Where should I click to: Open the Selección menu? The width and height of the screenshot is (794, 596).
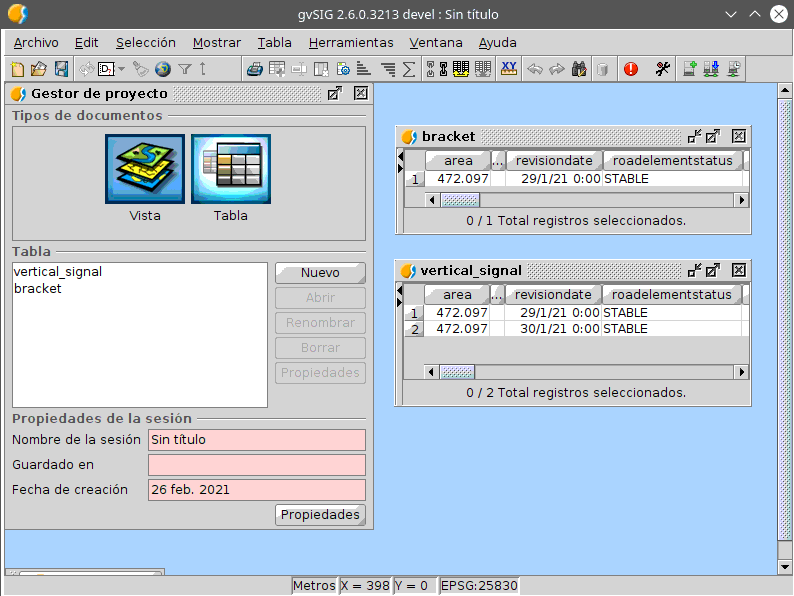click(x=146, y=43)
